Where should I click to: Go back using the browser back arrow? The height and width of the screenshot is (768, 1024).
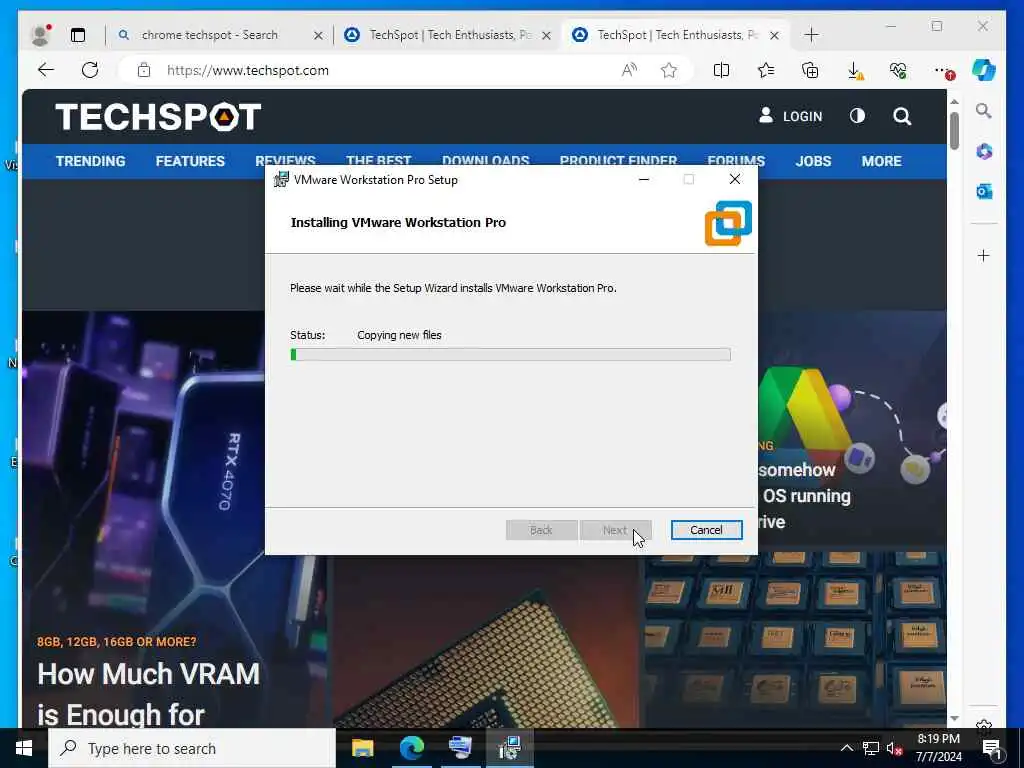[46, 70]
